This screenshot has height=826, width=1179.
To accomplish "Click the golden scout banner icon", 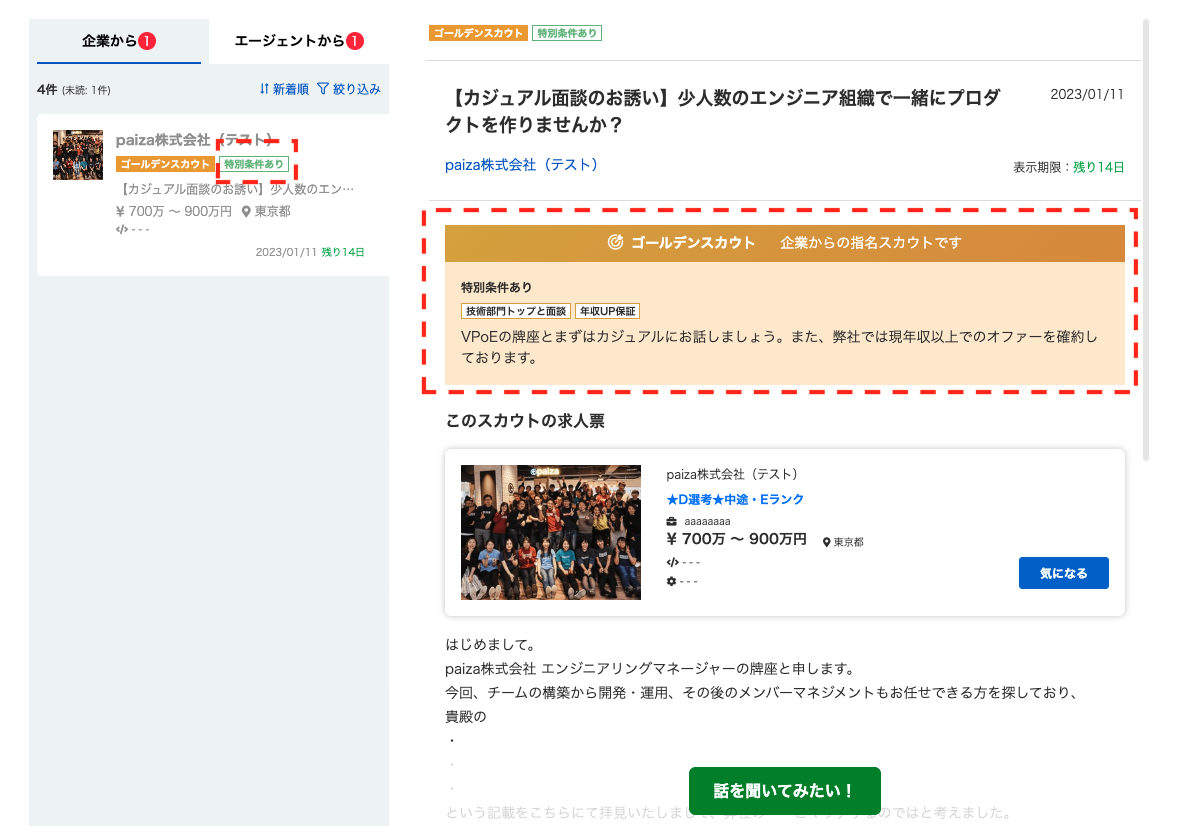I will pyautogui.click(x=615, y=242).
